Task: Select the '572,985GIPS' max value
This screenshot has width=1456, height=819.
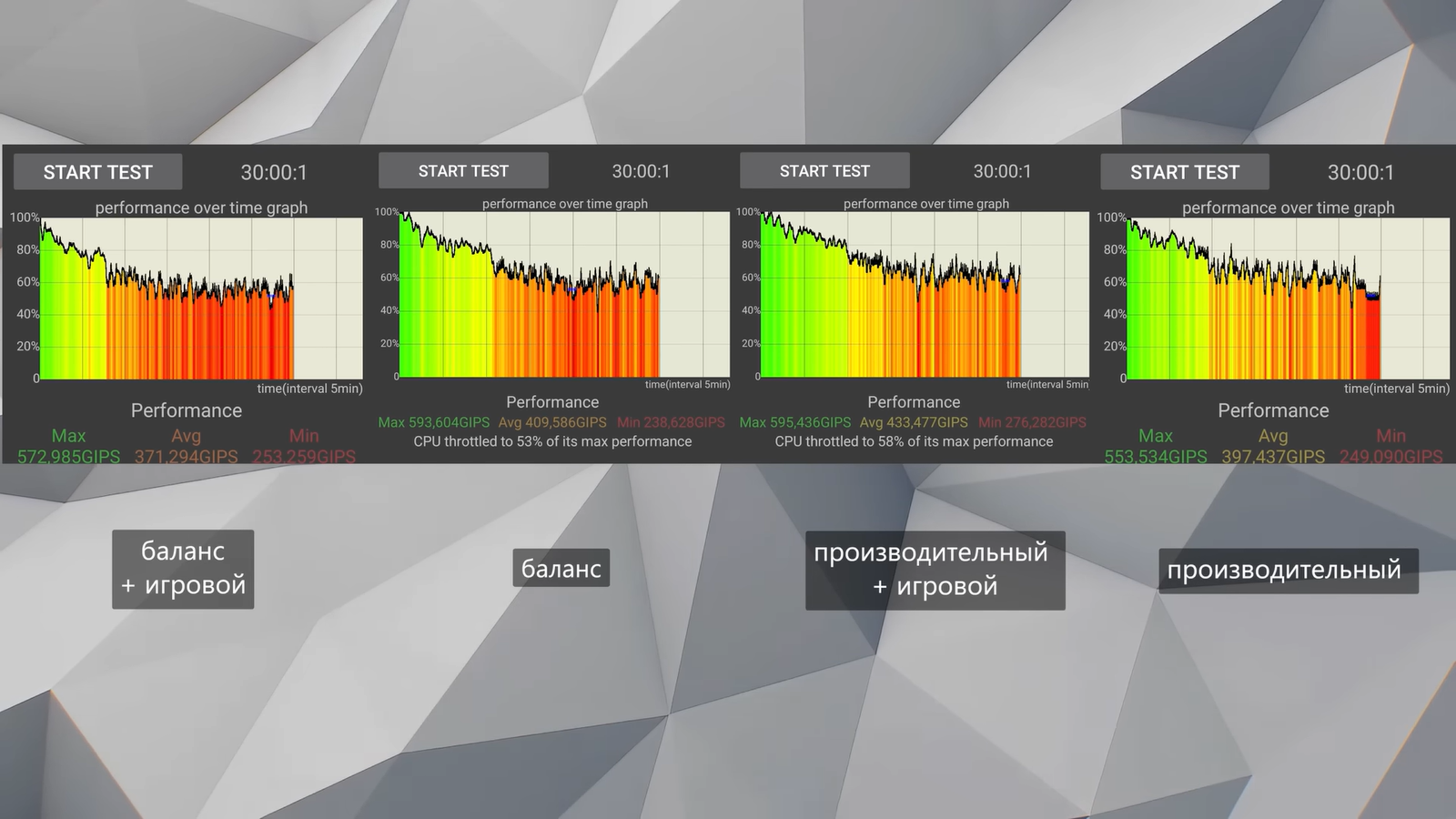Action: pos(68,456)
